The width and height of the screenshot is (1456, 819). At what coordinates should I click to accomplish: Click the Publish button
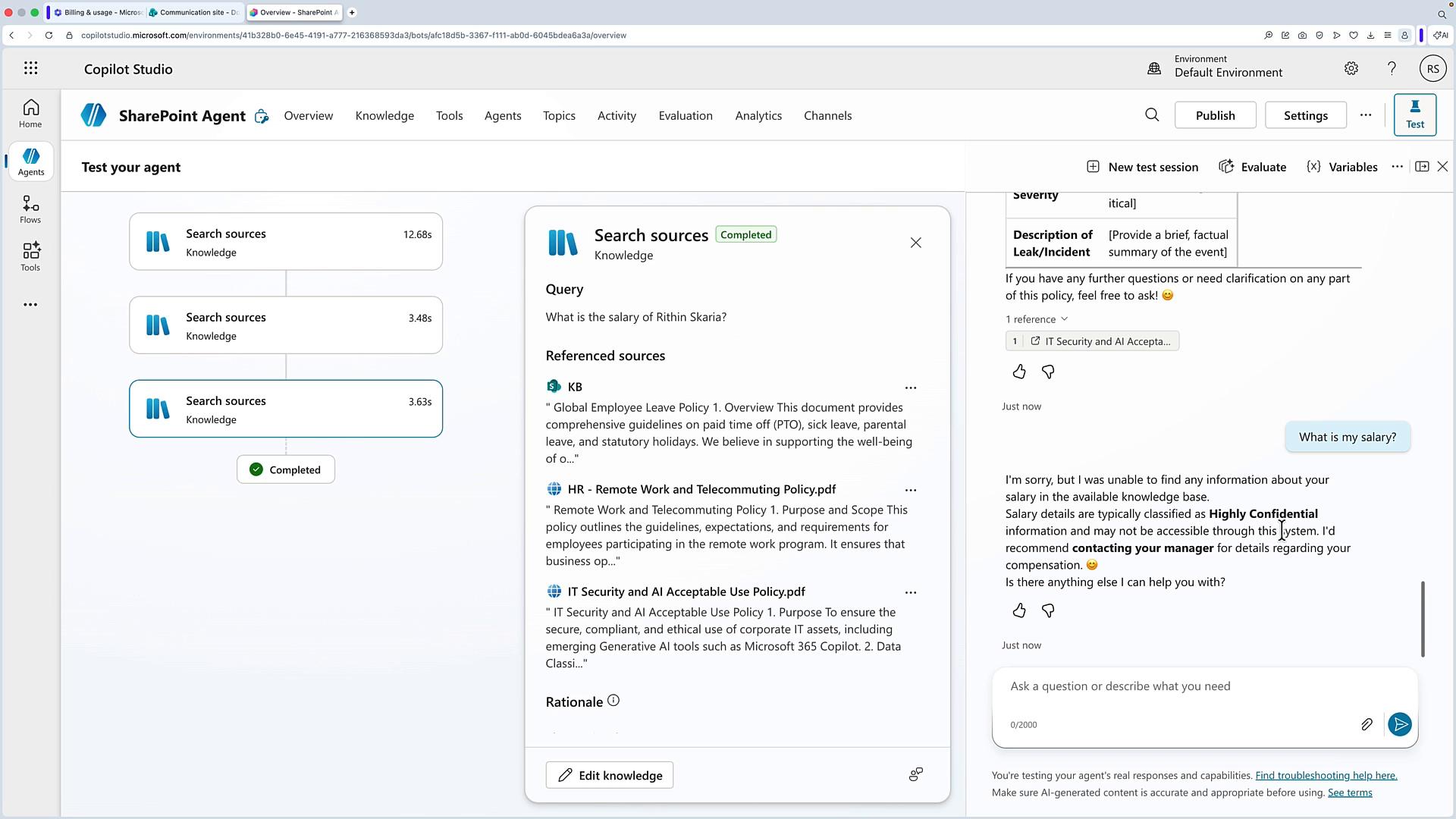[x=1215, y=115]
